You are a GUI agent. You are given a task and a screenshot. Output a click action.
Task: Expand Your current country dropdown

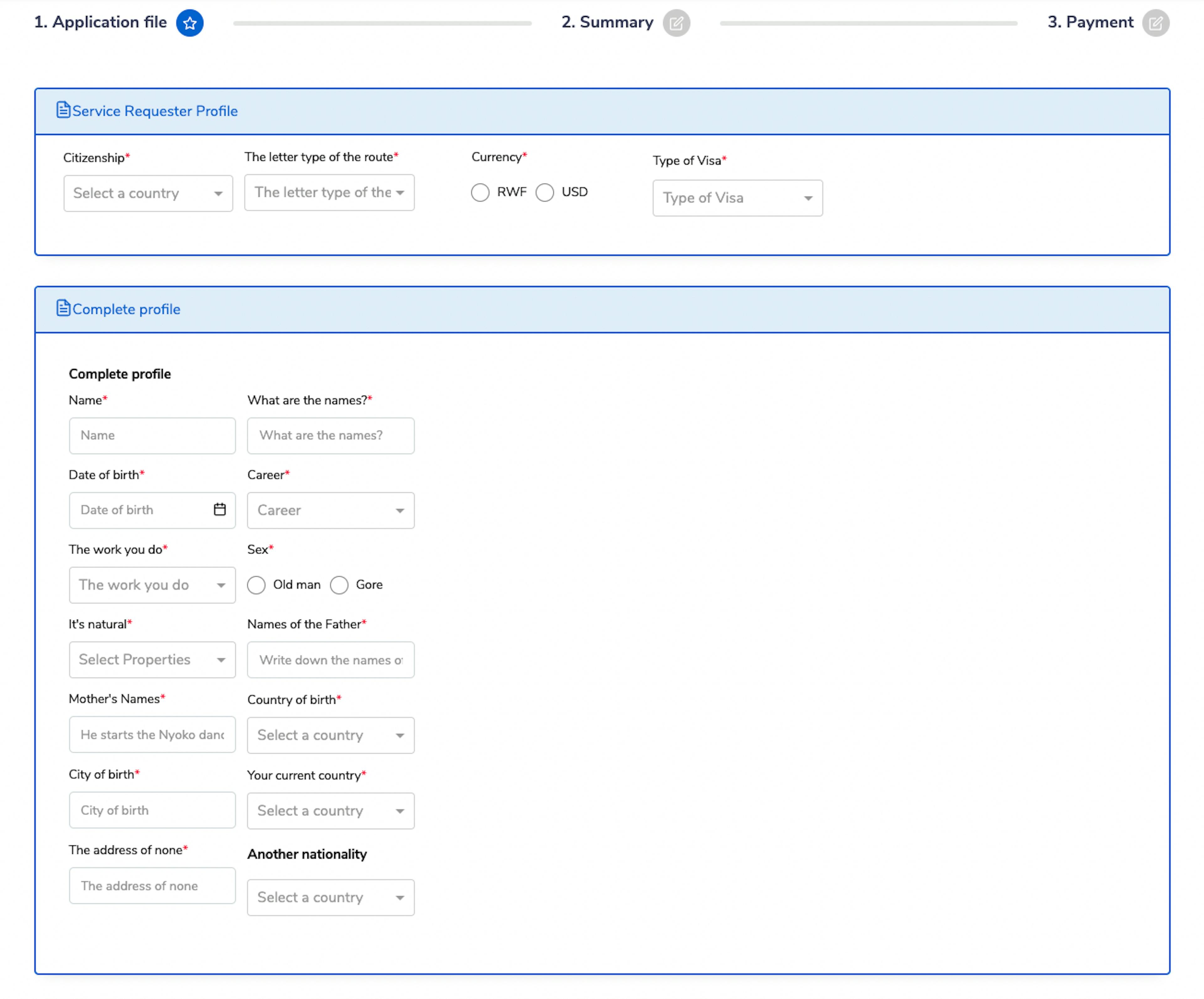click(x=331, y=811)
